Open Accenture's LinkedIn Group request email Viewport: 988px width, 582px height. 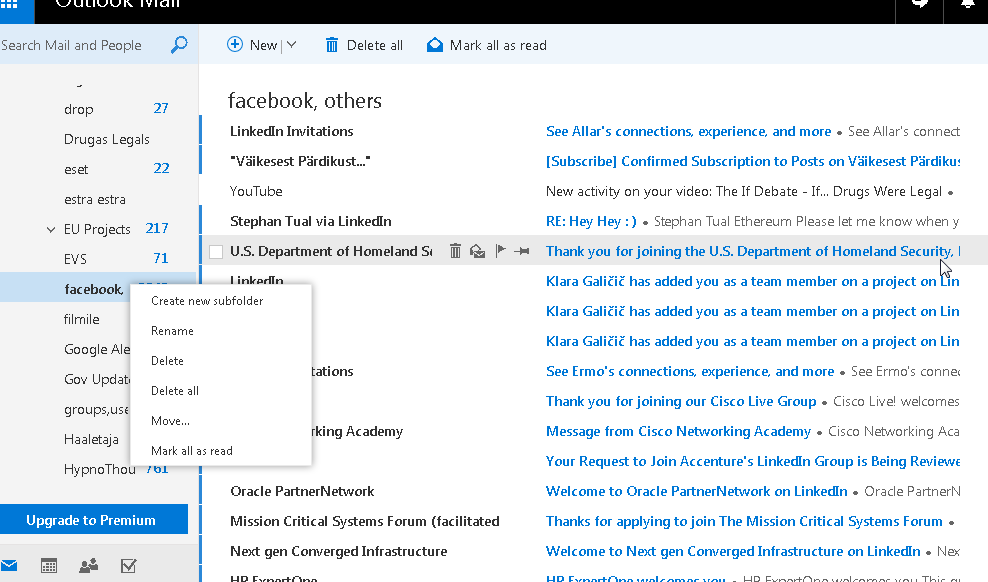pos(752,461)
